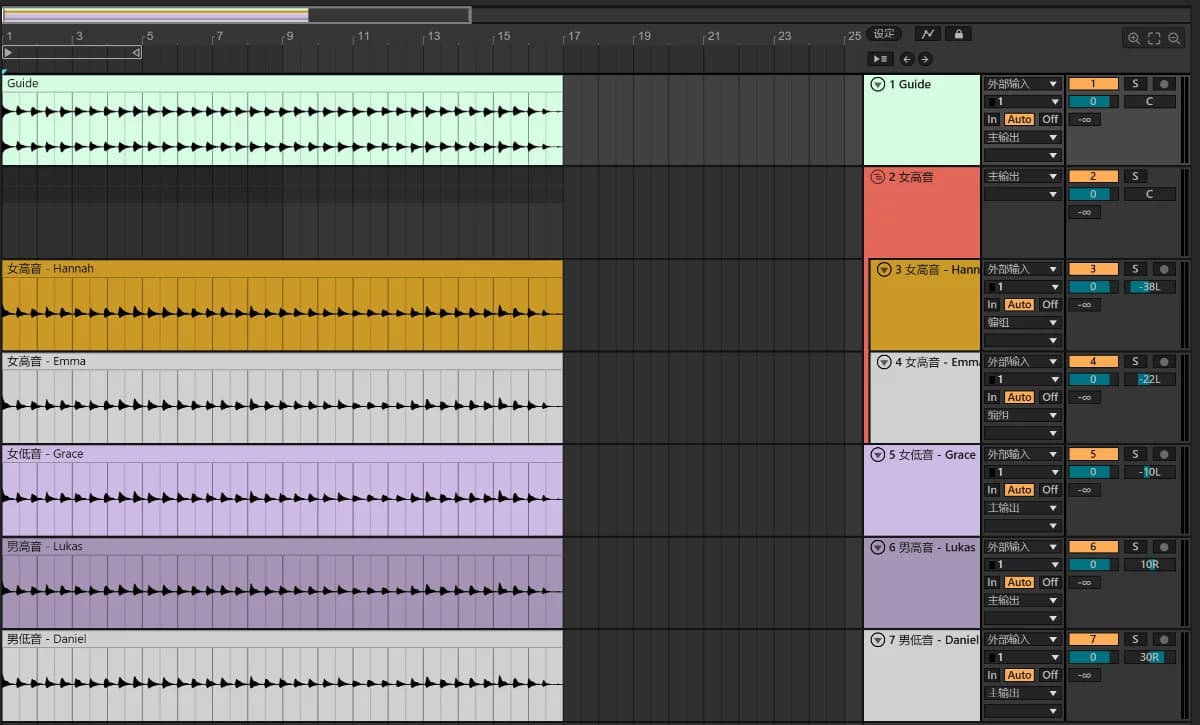Viewport: 1200px width, 725px height.
Task: Arm record on track 女低音 - Grace
Action: 1164,454
